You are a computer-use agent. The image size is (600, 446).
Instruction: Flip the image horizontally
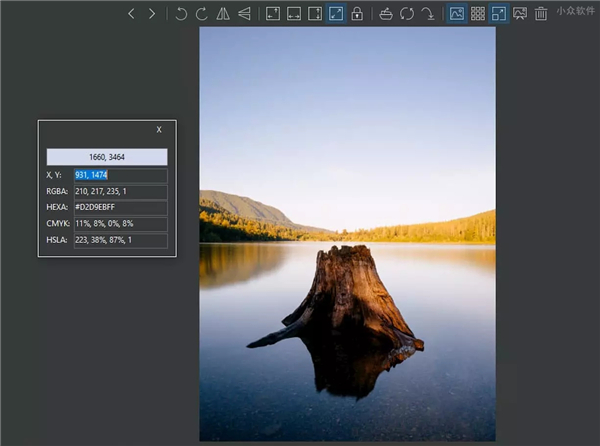[223, 14]
